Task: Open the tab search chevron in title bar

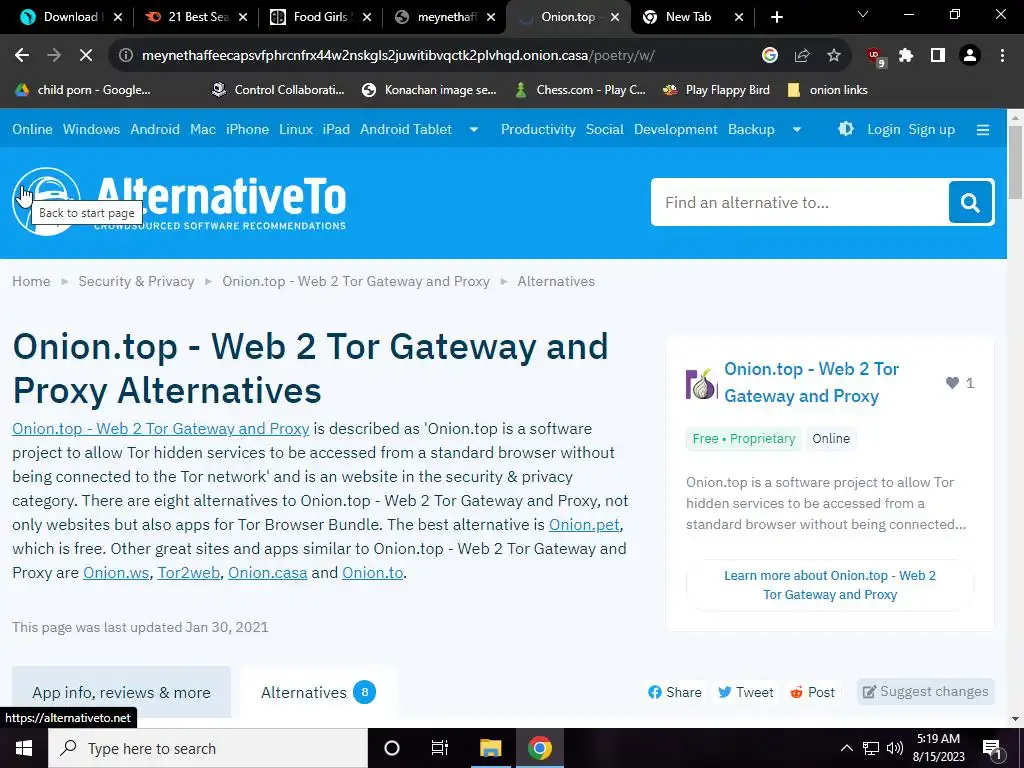Action: point(863,14)
